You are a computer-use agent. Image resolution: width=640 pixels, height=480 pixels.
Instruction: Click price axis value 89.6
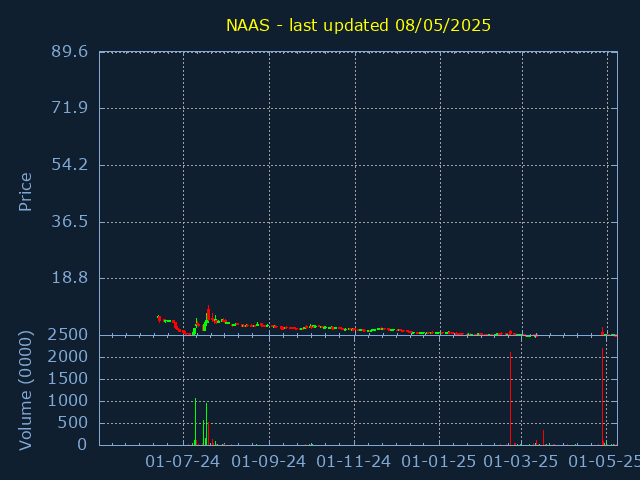pyautogui.click(x=69, y=52)
